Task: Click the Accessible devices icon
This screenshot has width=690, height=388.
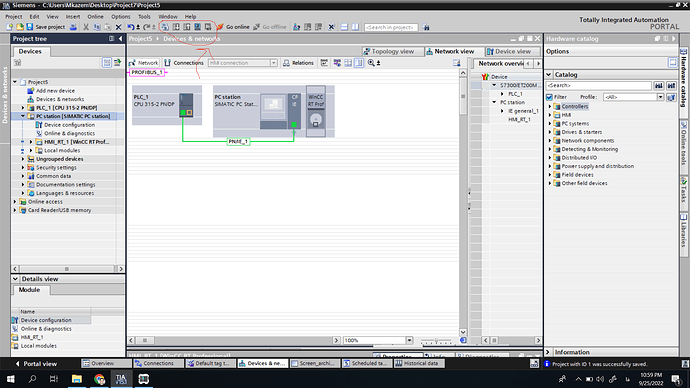Action: coord(297,27)
